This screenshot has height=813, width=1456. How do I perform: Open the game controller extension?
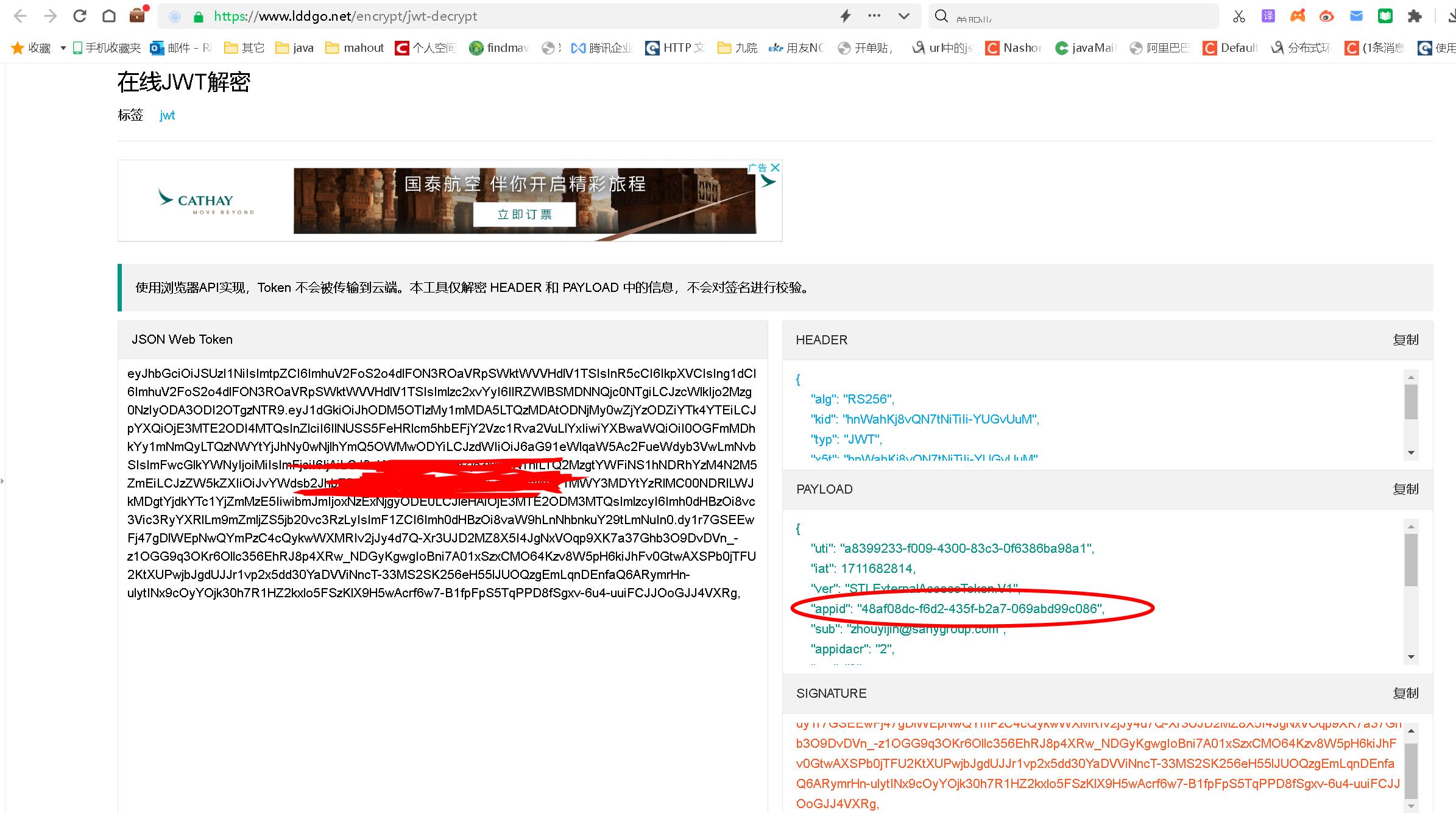pyautogui.click(x=1297, y=16)
